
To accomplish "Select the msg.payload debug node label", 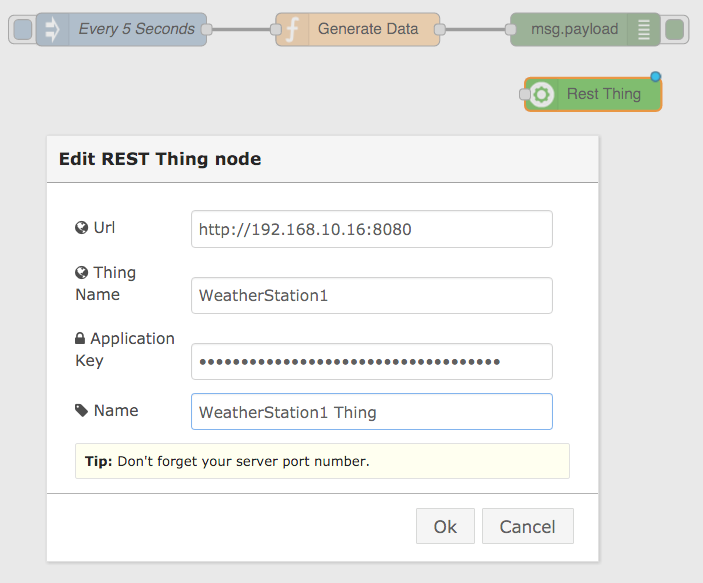I will (575, 29).
